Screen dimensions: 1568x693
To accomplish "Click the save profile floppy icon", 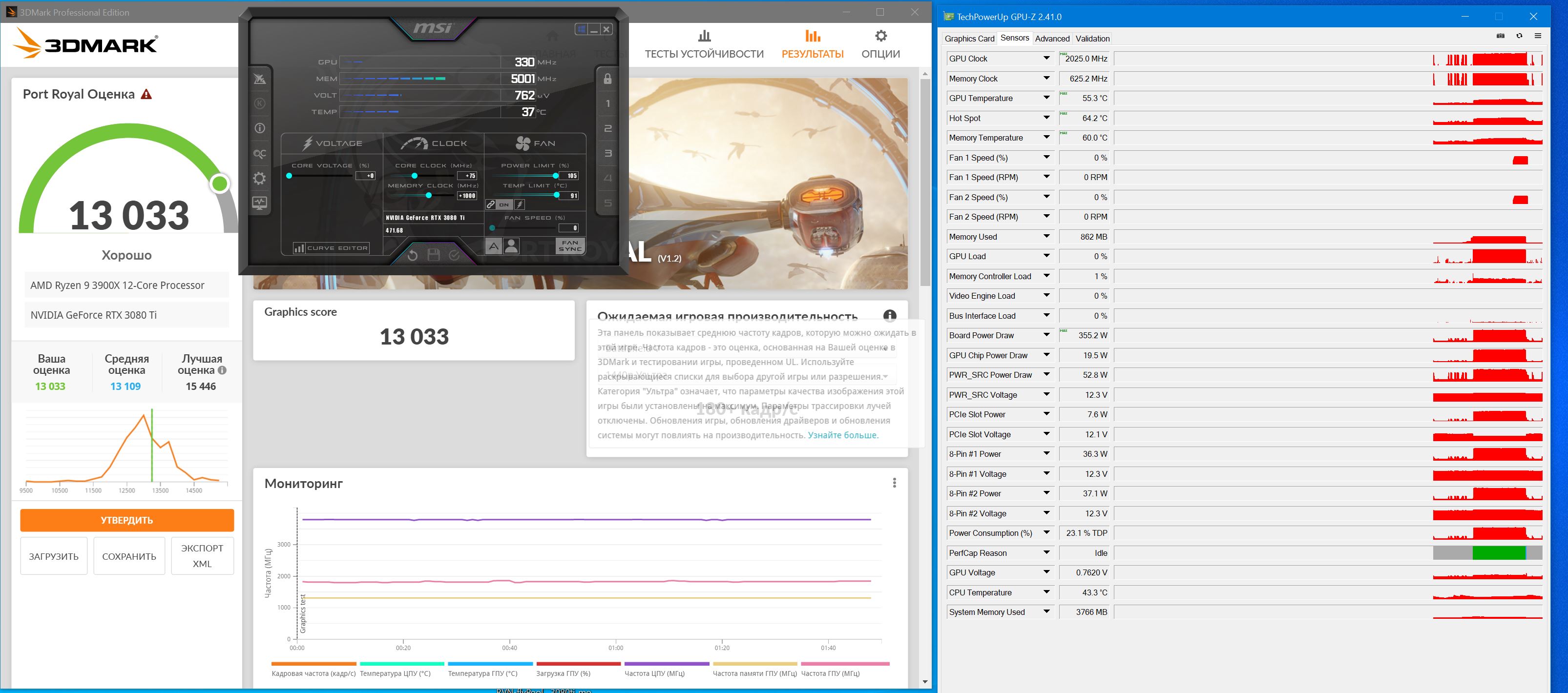I will 434,256.
